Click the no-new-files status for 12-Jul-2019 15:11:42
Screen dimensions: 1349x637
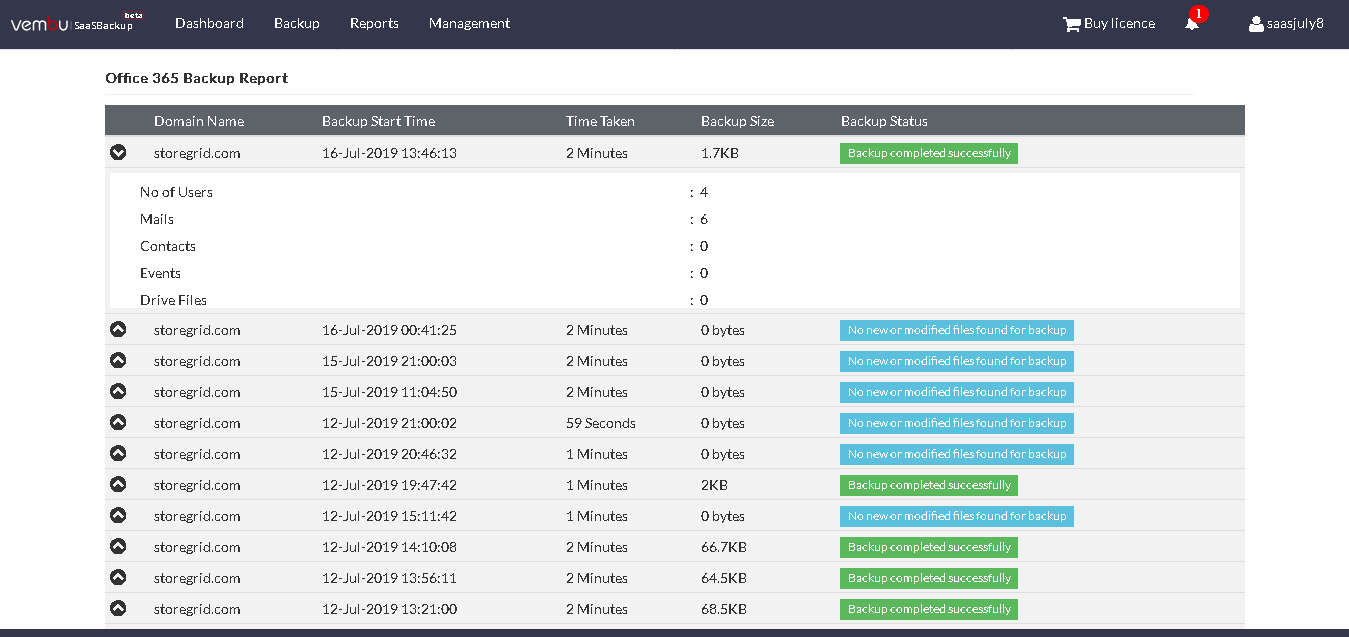(x=957, y=516)
